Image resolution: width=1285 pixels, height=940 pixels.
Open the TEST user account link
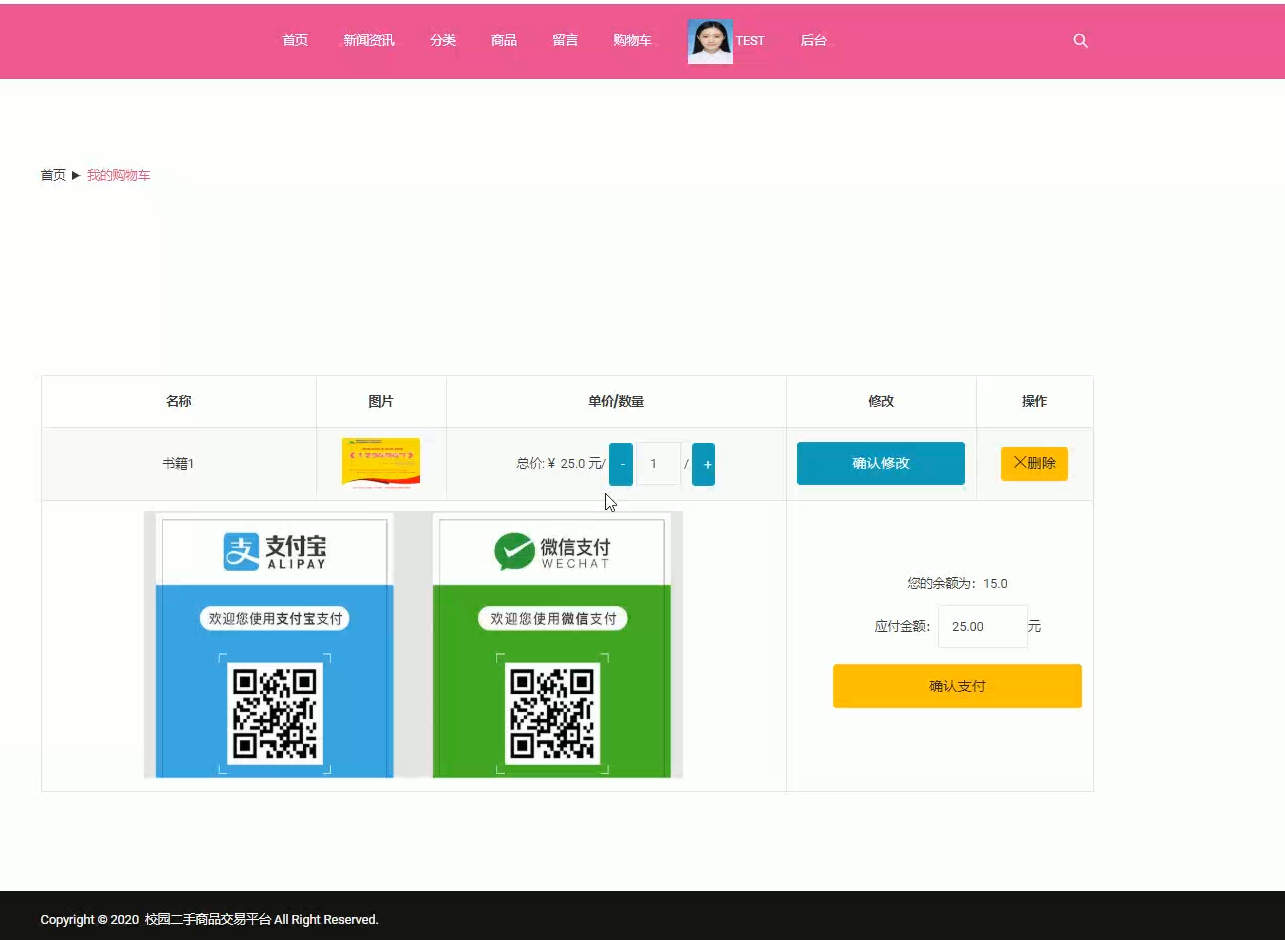pyautogui.click(x=750, y=41)
